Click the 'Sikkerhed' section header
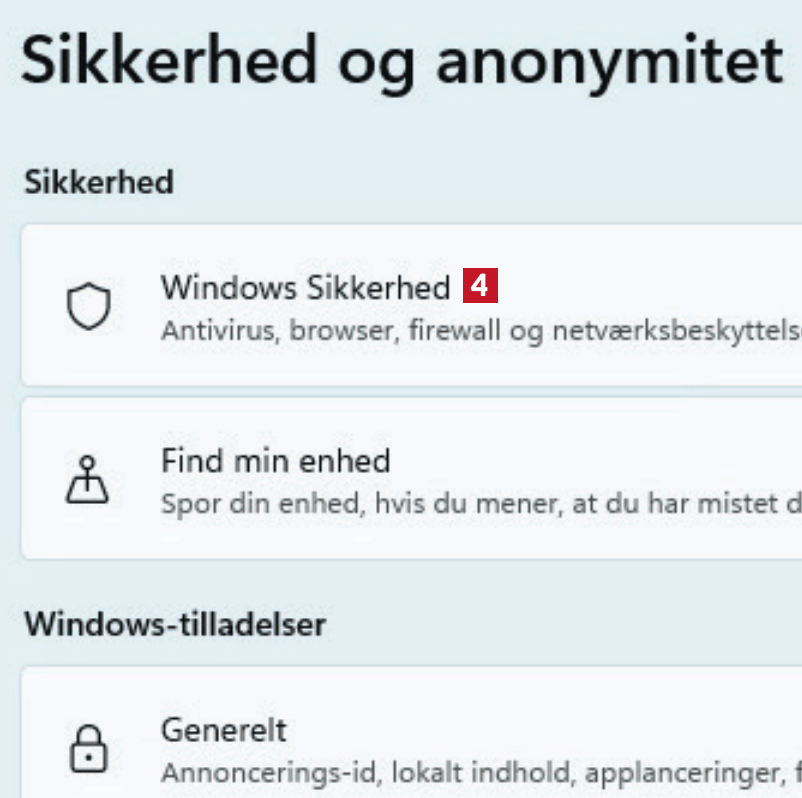 (98, 182)
